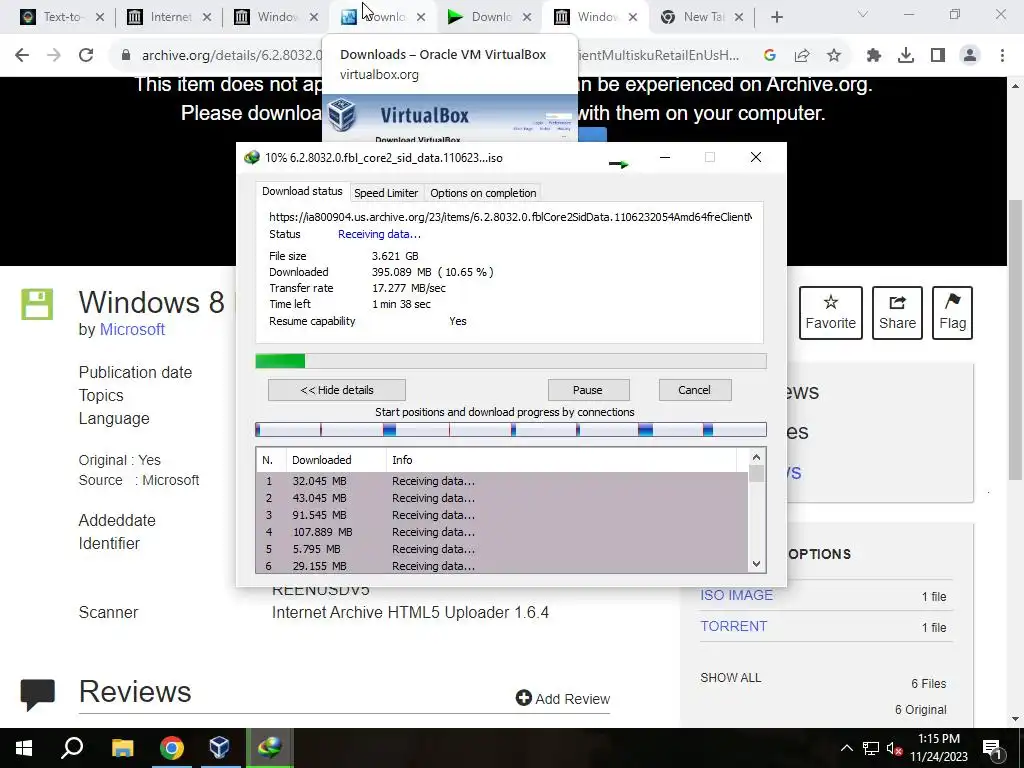
Task: Open a new browser tab
Action: [776, 18]
